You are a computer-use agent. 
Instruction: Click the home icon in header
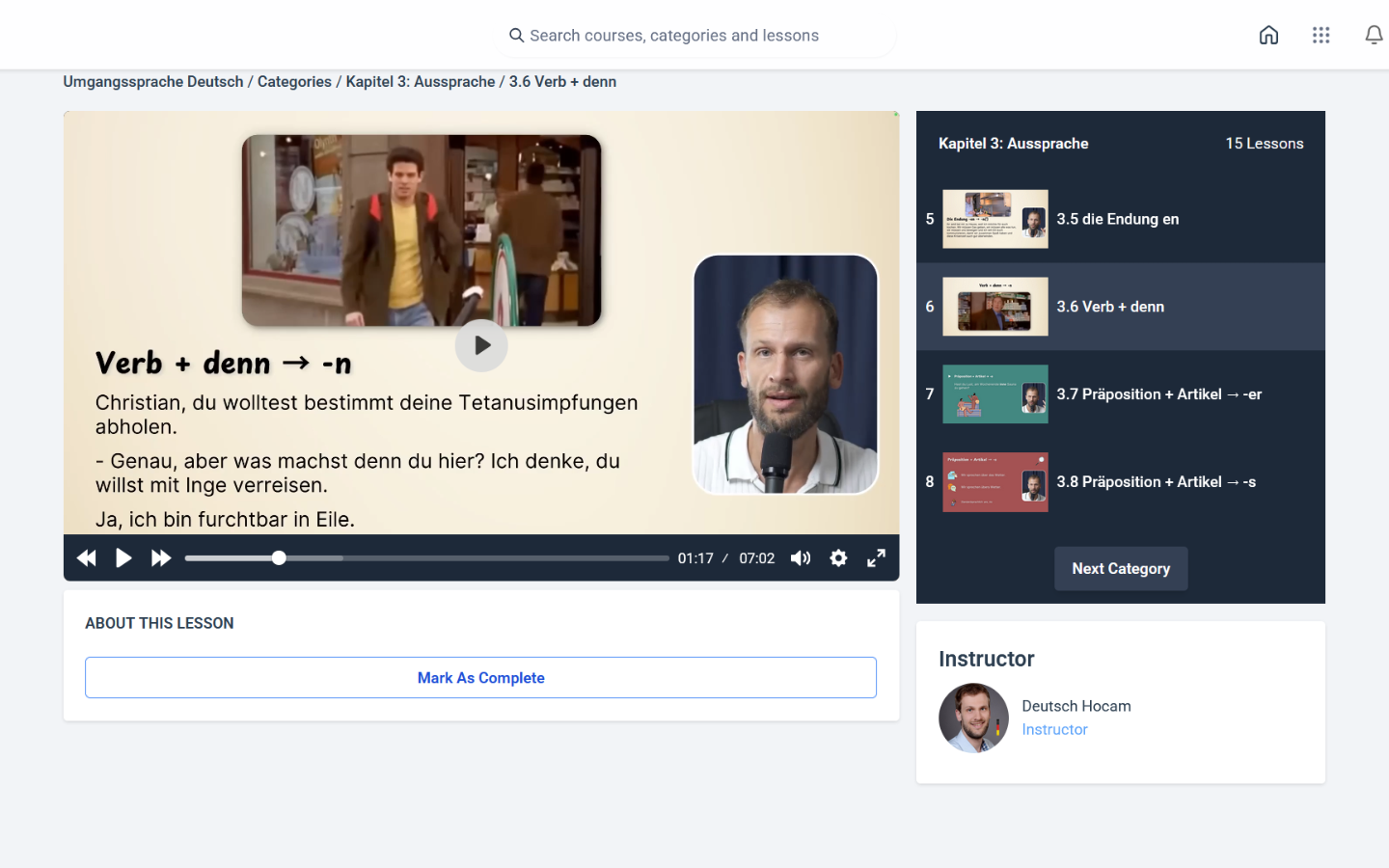click(1268, 36)
